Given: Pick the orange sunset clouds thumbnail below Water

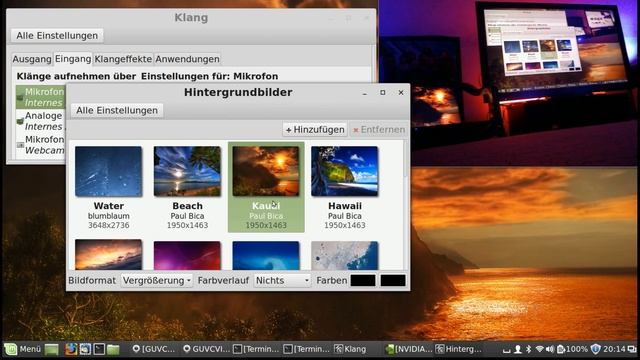Looking at the screenshot, I should click(x=109, y=255).
